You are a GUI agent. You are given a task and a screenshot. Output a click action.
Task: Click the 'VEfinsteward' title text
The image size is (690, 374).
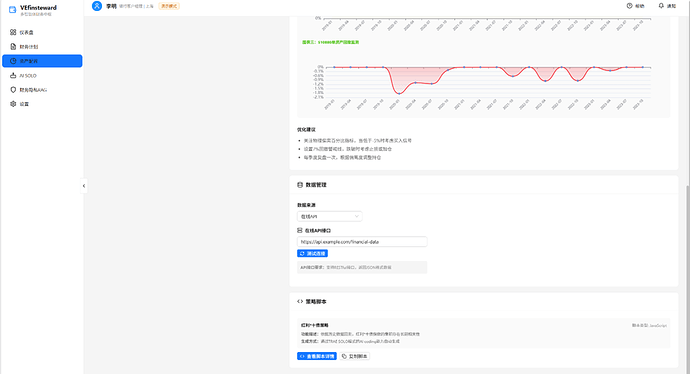pos(38,7)
